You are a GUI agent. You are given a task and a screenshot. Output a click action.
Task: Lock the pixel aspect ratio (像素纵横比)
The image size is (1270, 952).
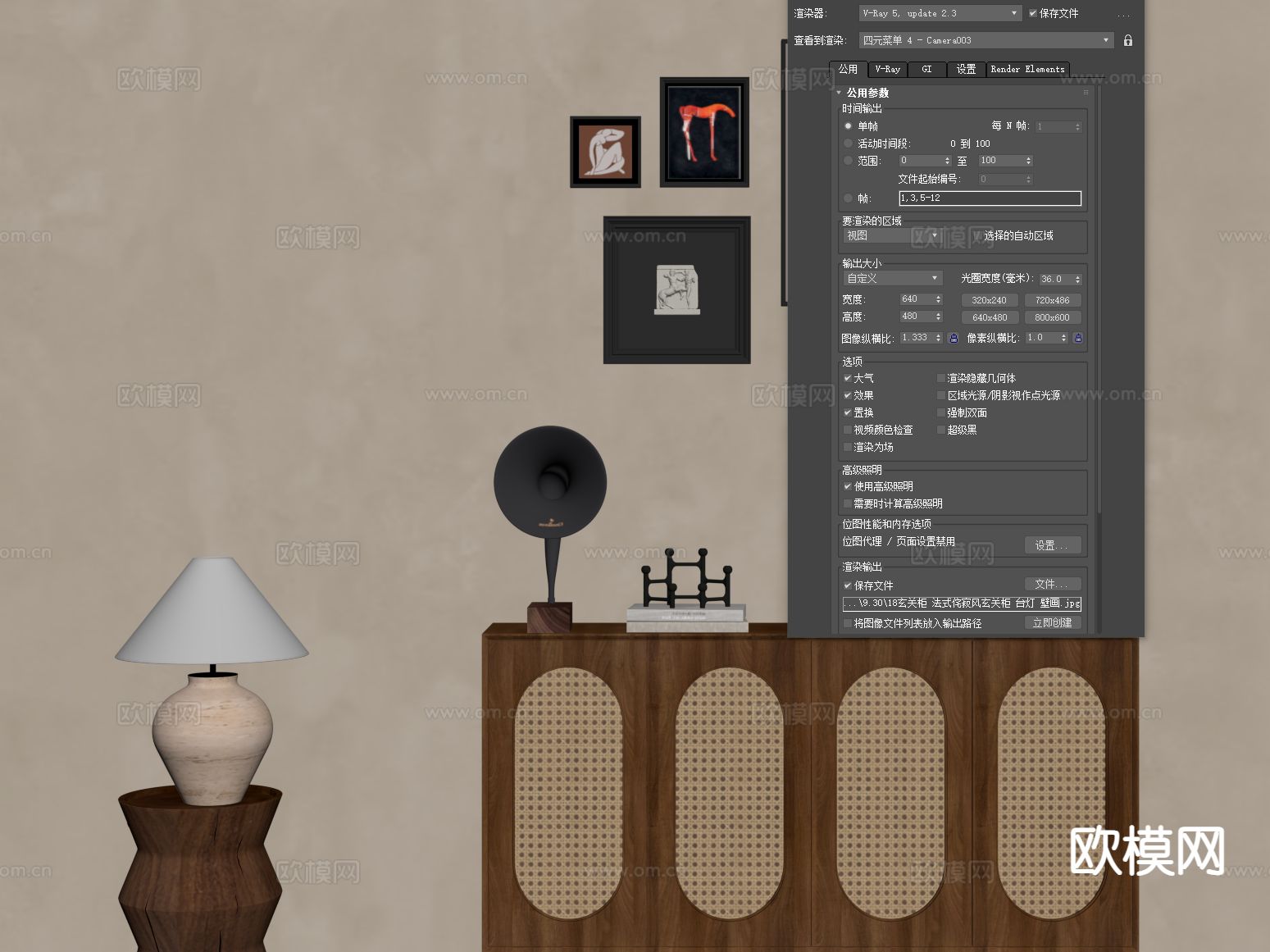tap(1078, 338)
